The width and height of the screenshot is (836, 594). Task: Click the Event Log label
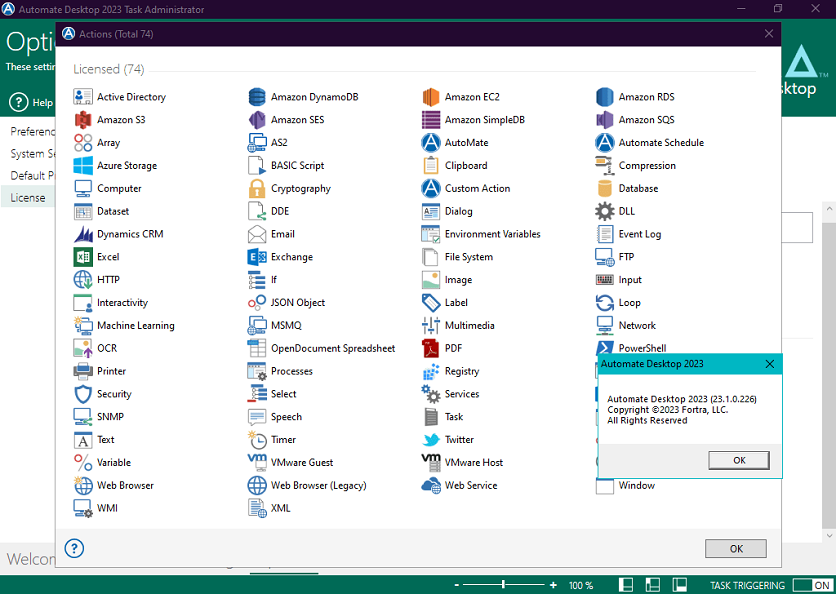pyautogui.click(x=639, y=234)
